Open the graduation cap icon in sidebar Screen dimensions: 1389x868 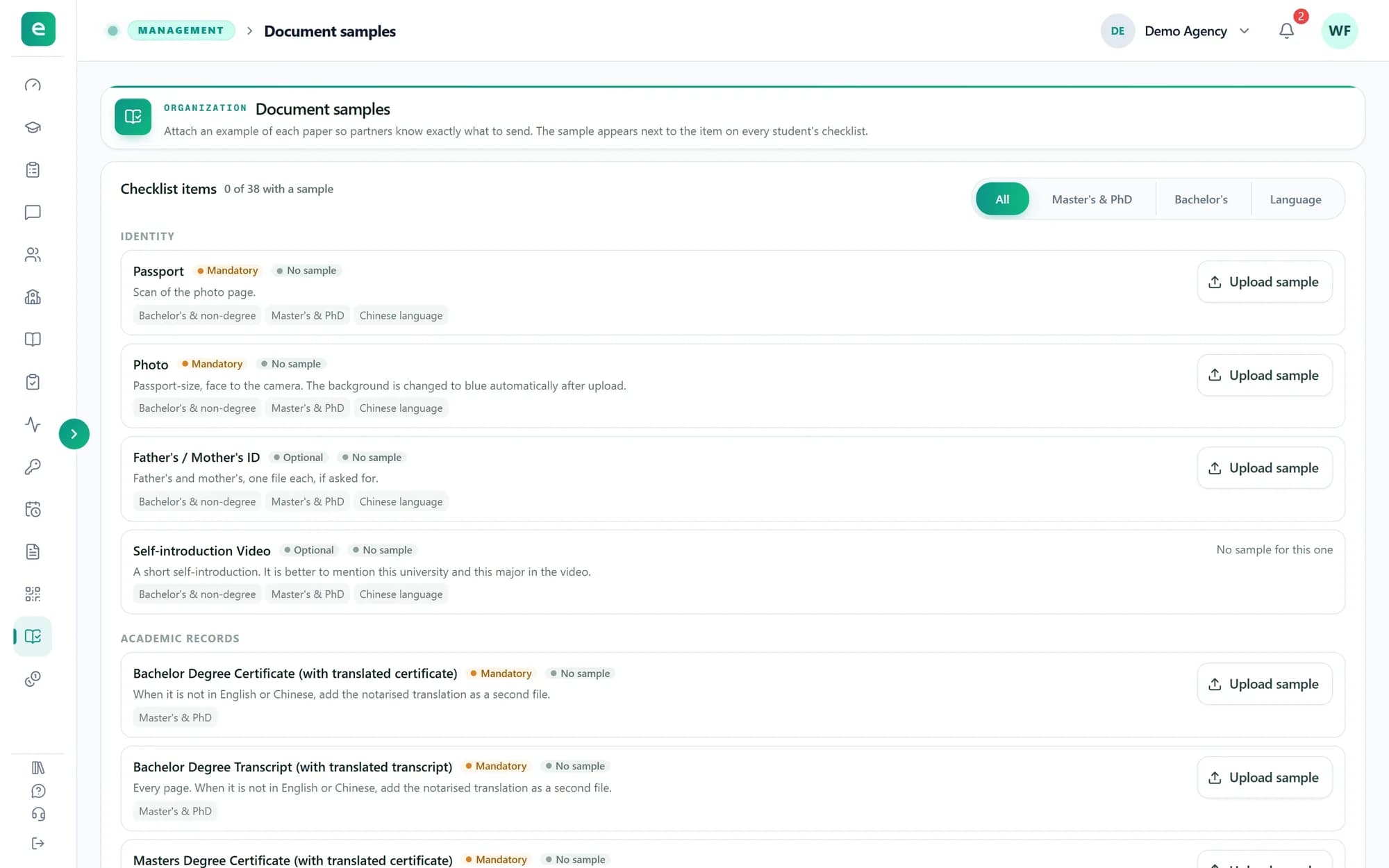tap(33, 127)
